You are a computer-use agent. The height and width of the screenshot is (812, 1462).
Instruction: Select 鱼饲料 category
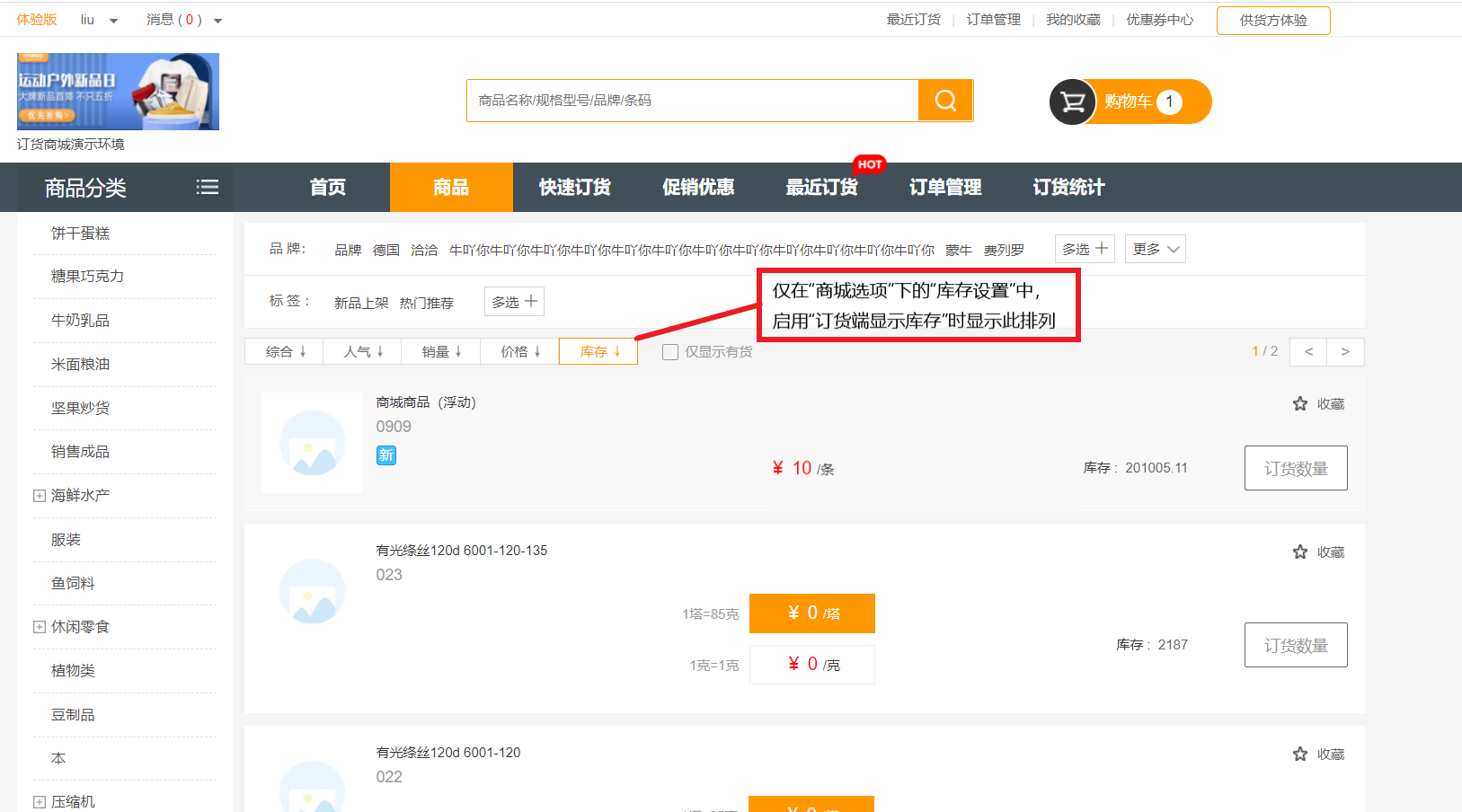click(73, 584)
